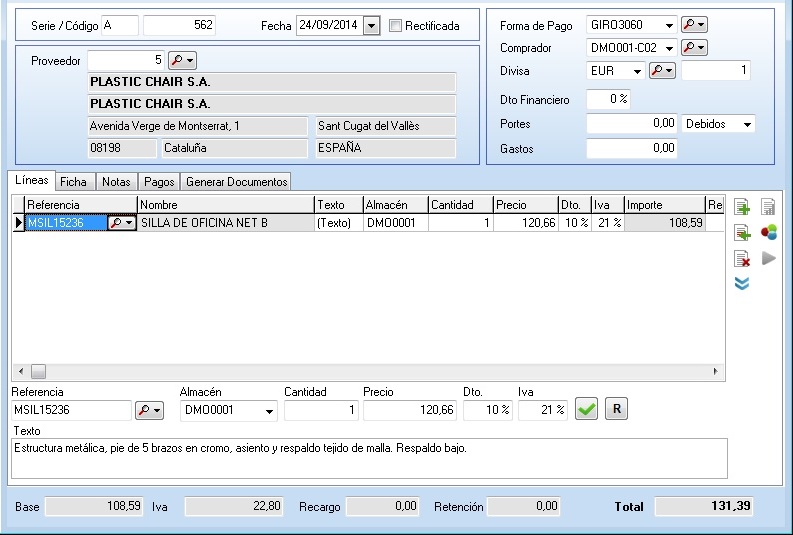Open the Proveedor search lookup

click(x=182, y=61)
